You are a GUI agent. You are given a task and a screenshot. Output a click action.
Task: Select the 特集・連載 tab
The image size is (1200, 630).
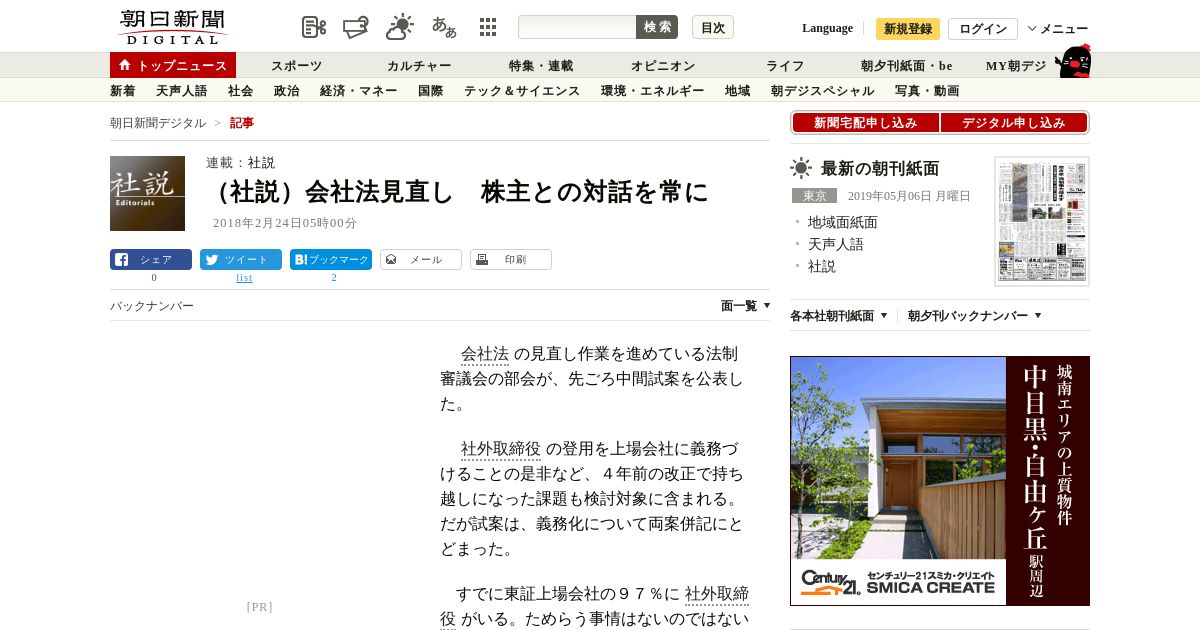click(541, 66)
